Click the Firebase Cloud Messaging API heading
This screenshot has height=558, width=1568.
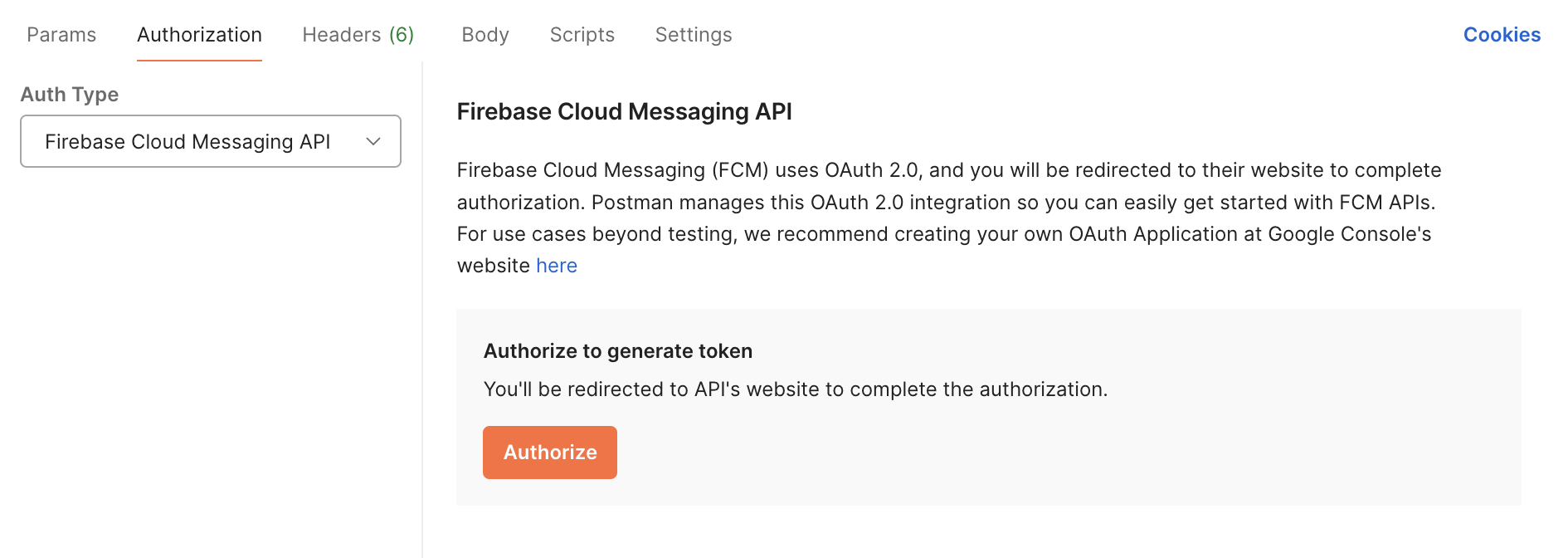624,111
